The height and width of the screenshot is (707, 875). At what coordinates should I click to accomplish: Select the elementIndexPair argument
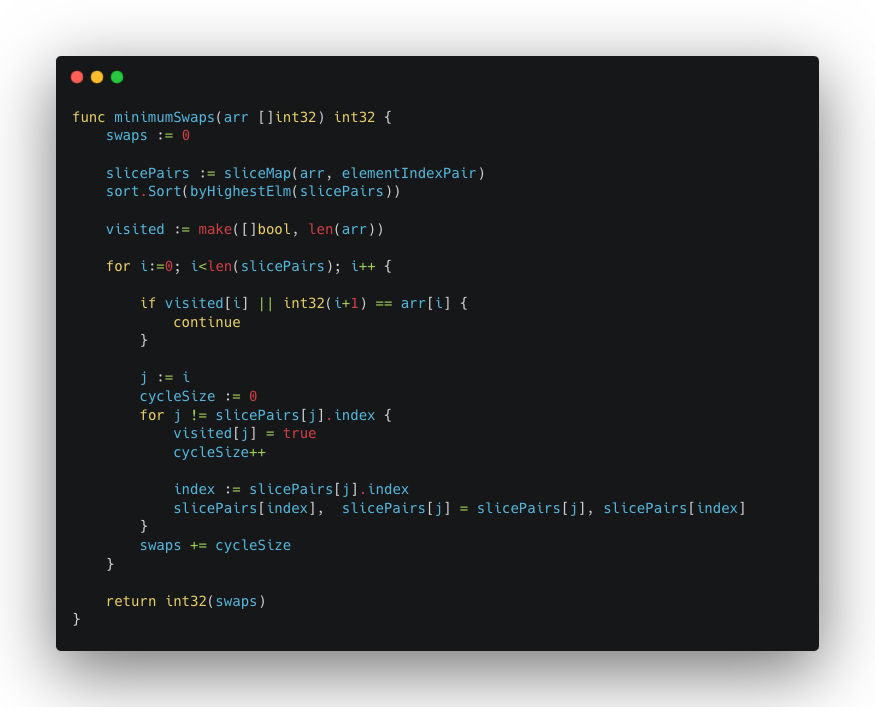pyautogui.click(x=409, y=174)
